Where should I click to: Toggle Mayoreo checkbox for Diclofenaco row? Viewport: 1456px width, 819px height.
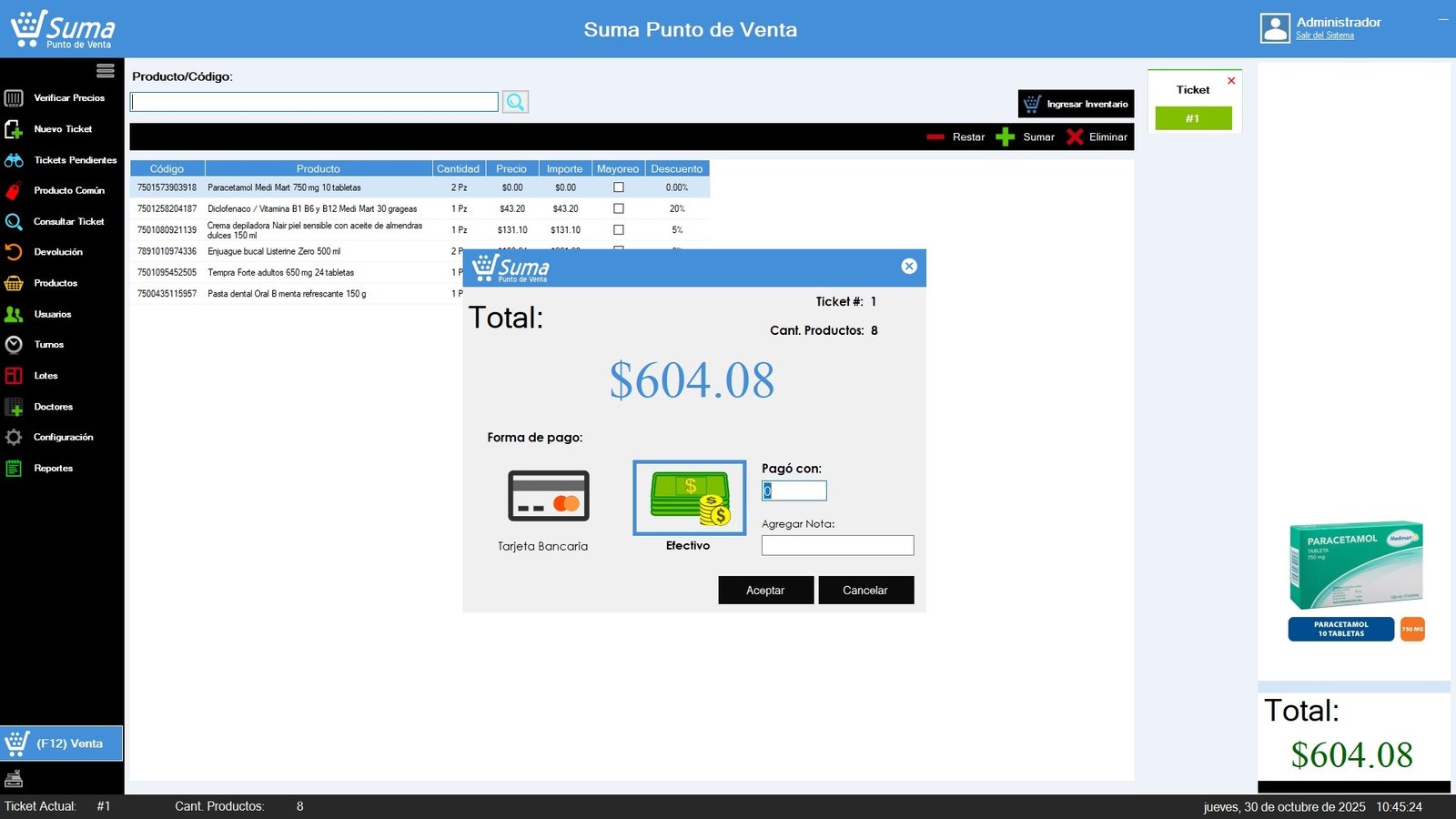click(619, 208)
